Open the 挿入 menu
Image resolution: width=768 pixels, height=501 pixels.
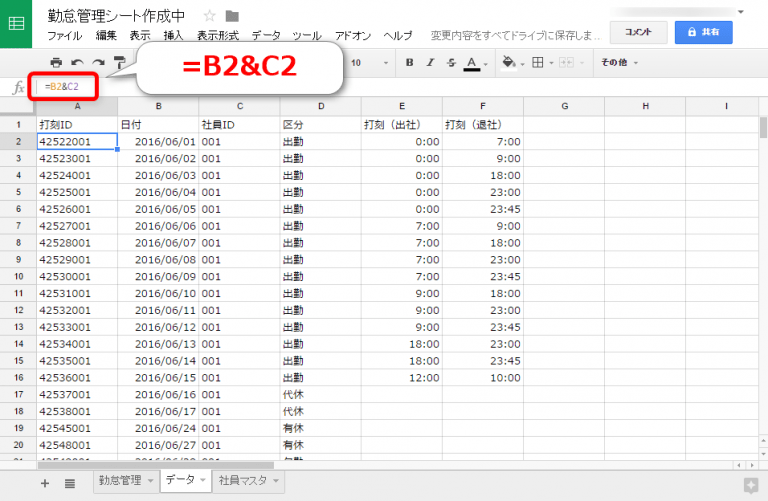[173, 35]
